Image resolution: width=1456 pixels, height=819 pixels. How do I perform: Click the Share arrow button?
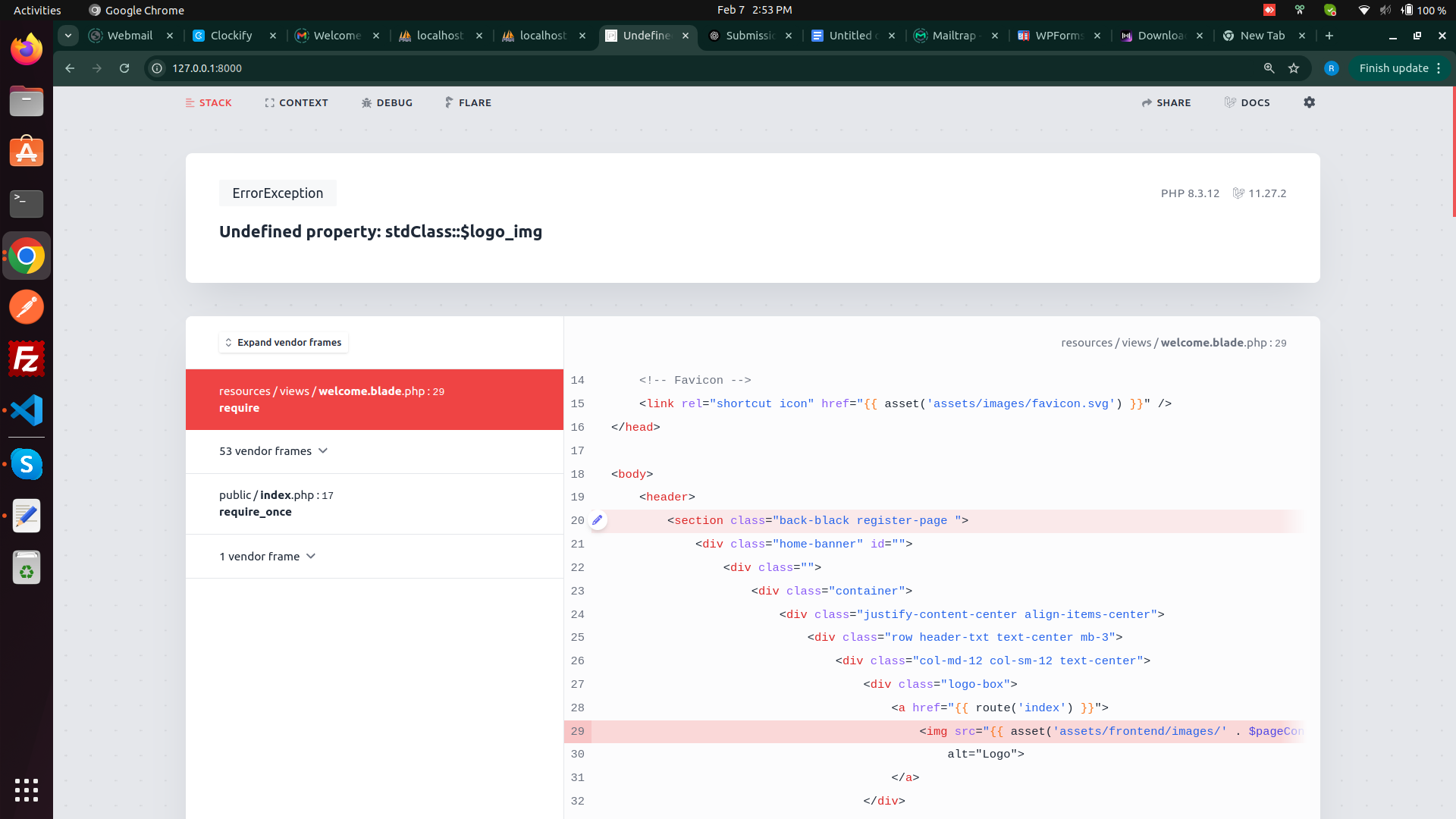[x=1166, y=102]
